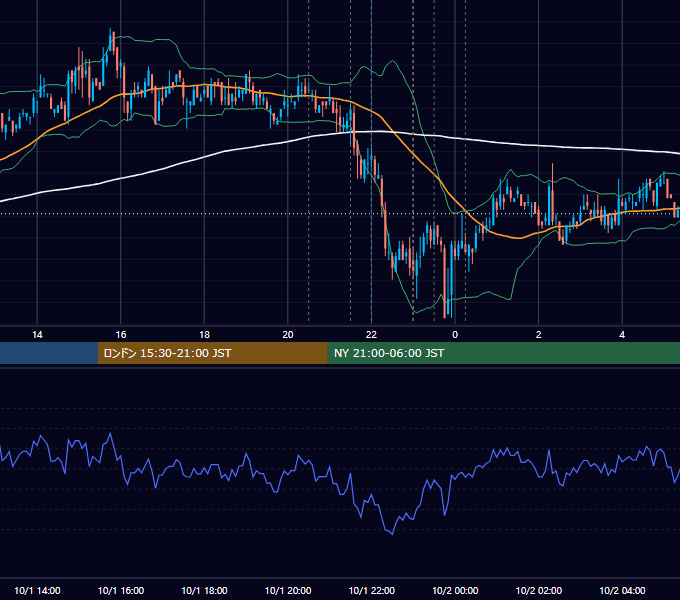Click the 18 hour label on price chart axis
680x600 pixels.
(x=204, y=335)
